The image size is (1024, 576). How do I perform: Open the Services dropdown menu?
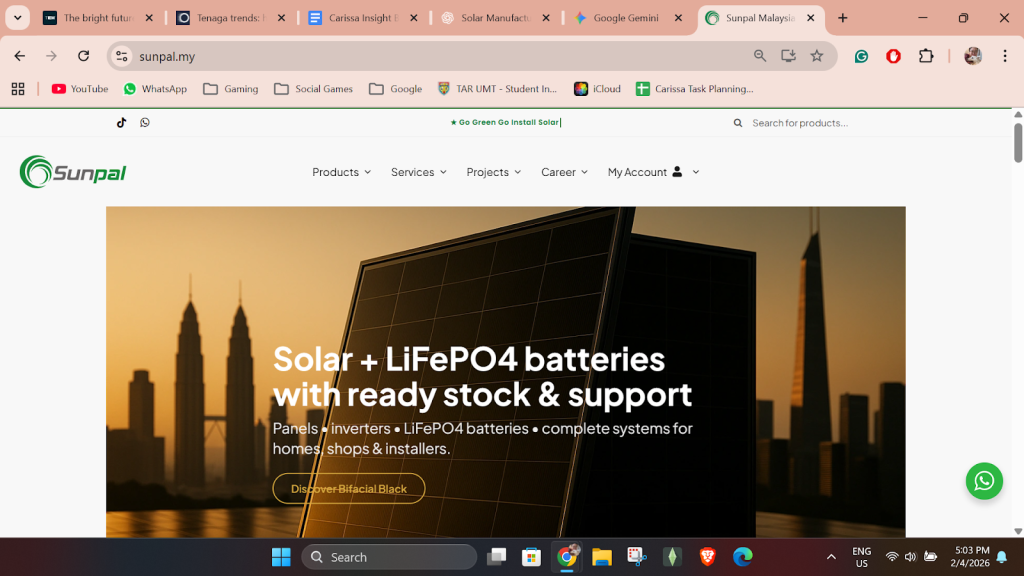tap(418, 172)
